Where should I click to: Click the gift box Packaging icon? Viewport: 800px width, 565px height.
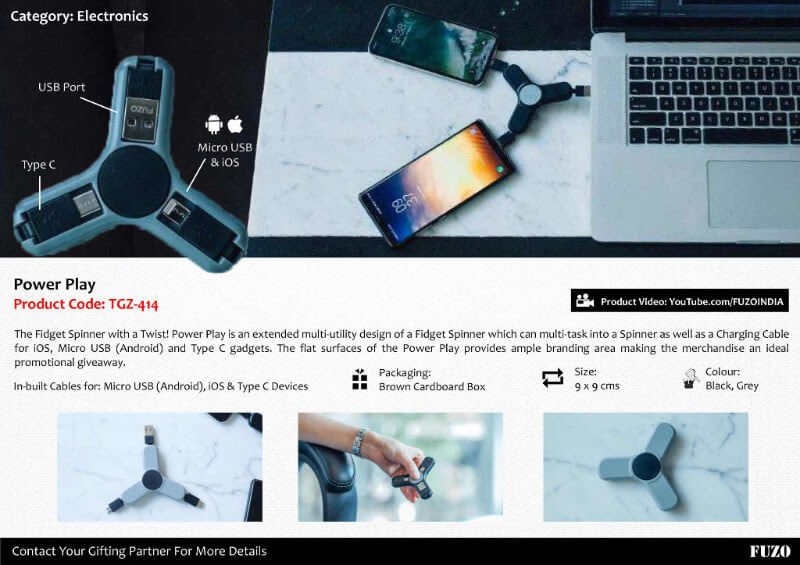click(x=360, y=379)
